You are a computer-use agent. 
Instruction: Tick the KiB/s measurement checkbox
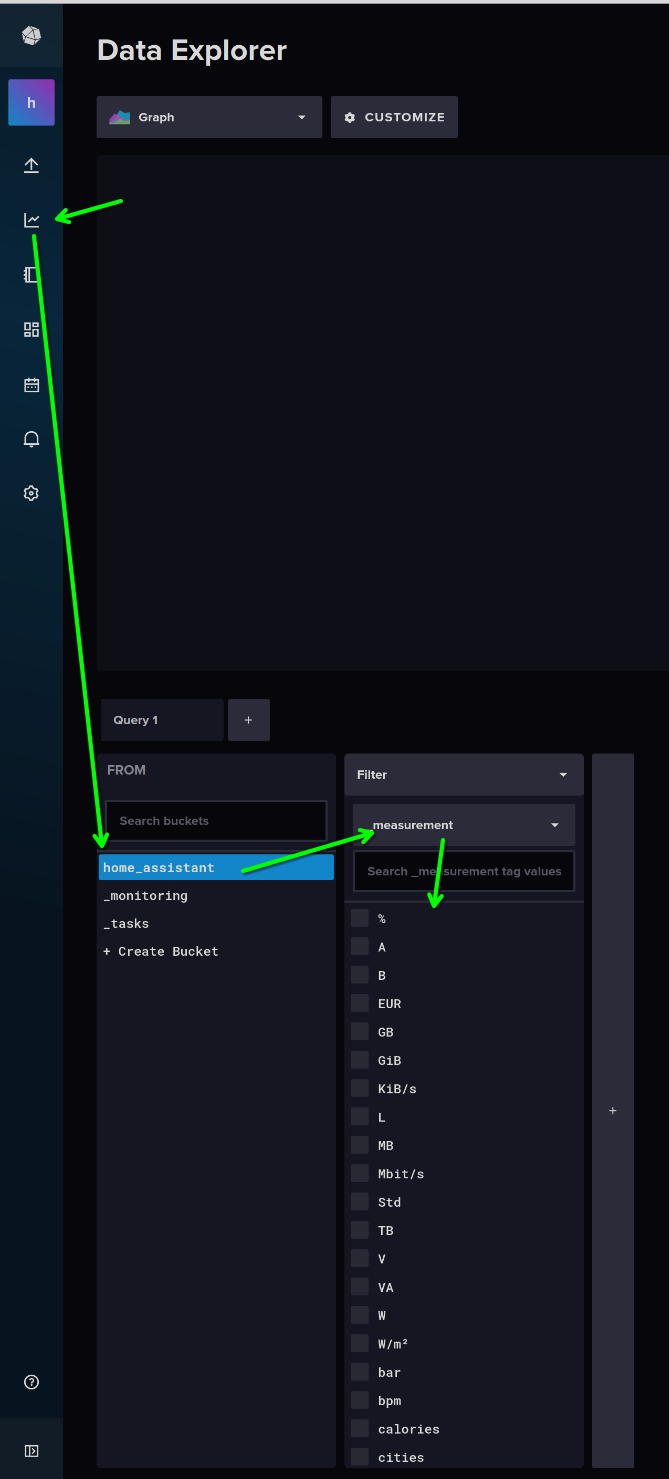[360, 1088]
